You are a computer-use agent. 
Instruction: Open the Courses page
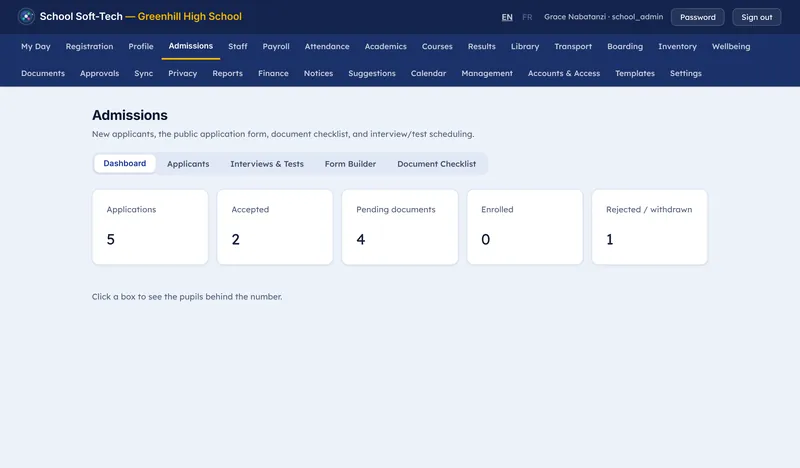(x=437, y=46)
